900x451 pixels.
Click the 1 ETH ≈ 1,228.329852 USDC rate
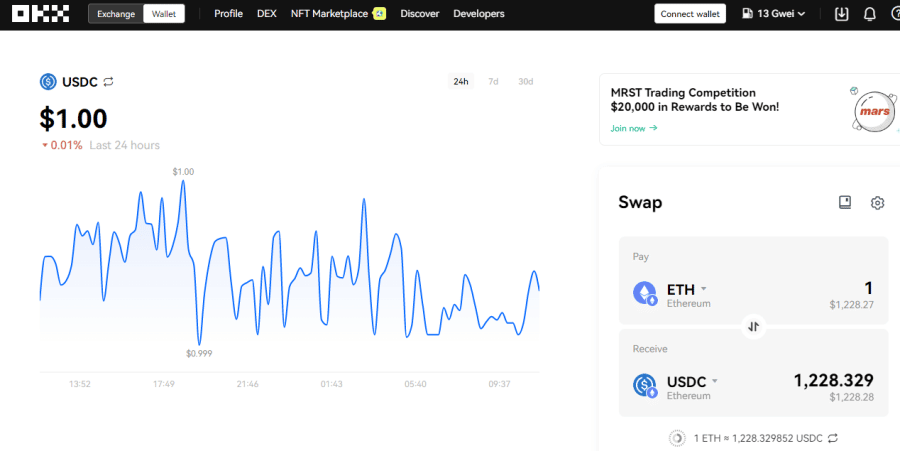[x=758, y=438]
